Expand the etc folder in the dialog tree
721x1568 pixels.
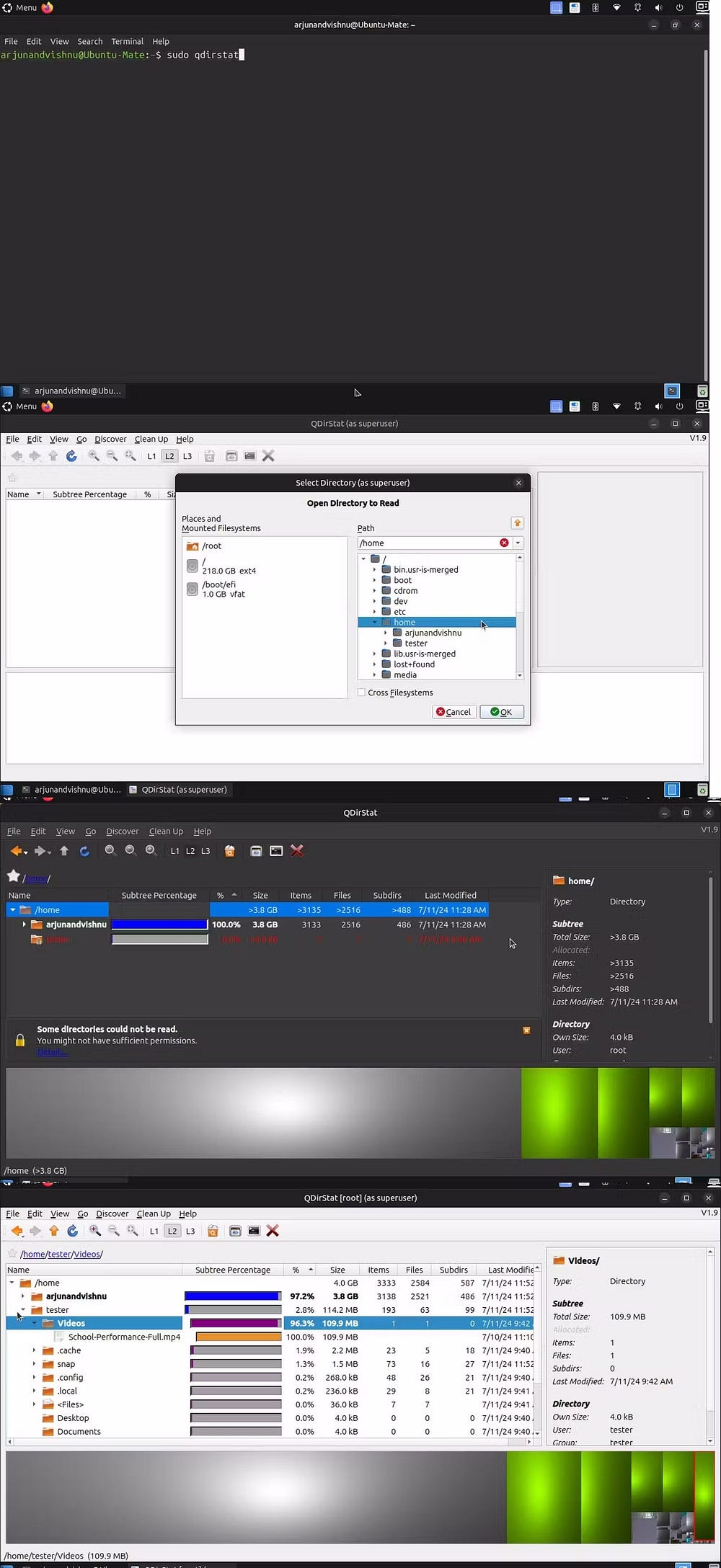[x=374, y=612]
